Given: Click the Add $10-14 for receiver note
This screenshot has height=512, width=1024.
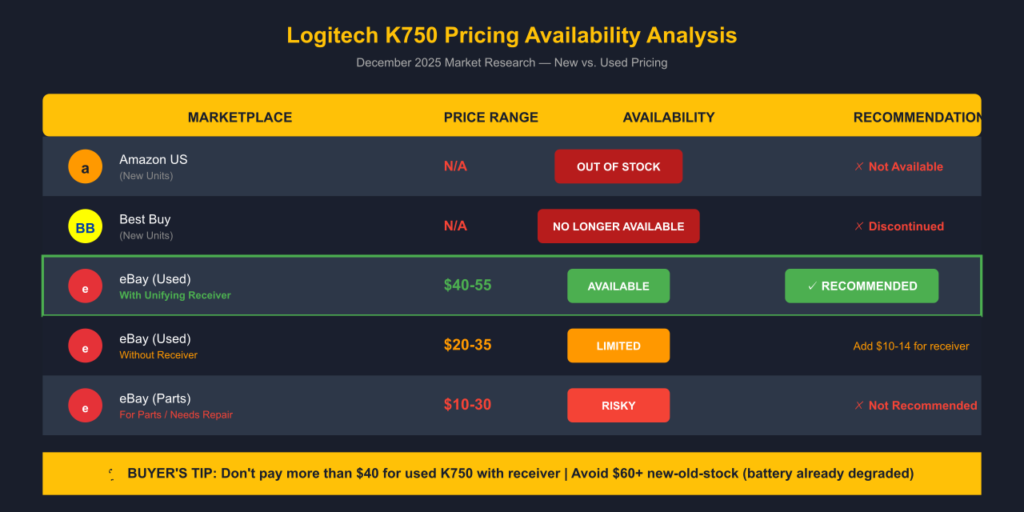Looking at the screenshot, I should pyautogui.click(x=910, y=346).
